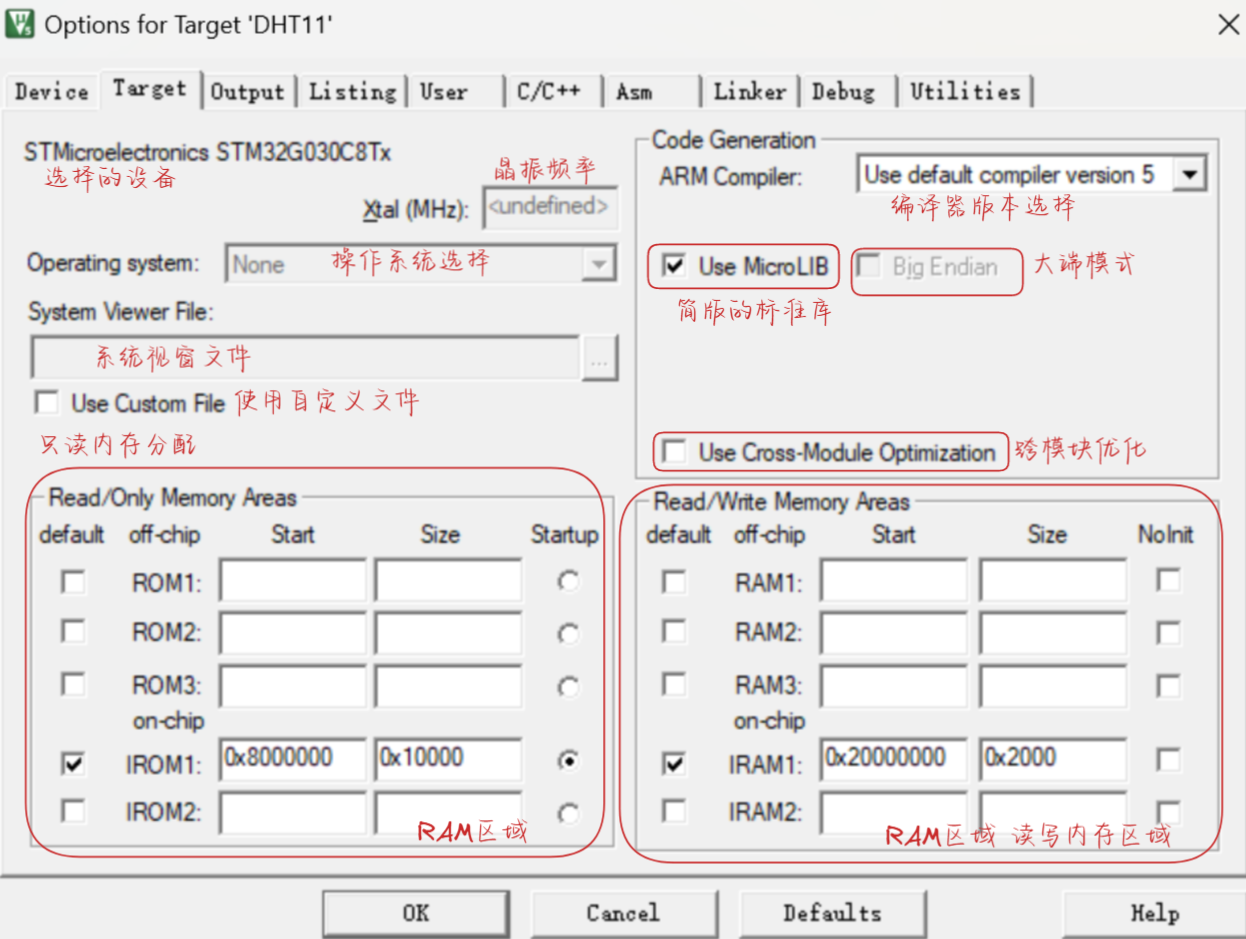Open the Debug tab
The image size is (1246, 939).
coord(843,92)
